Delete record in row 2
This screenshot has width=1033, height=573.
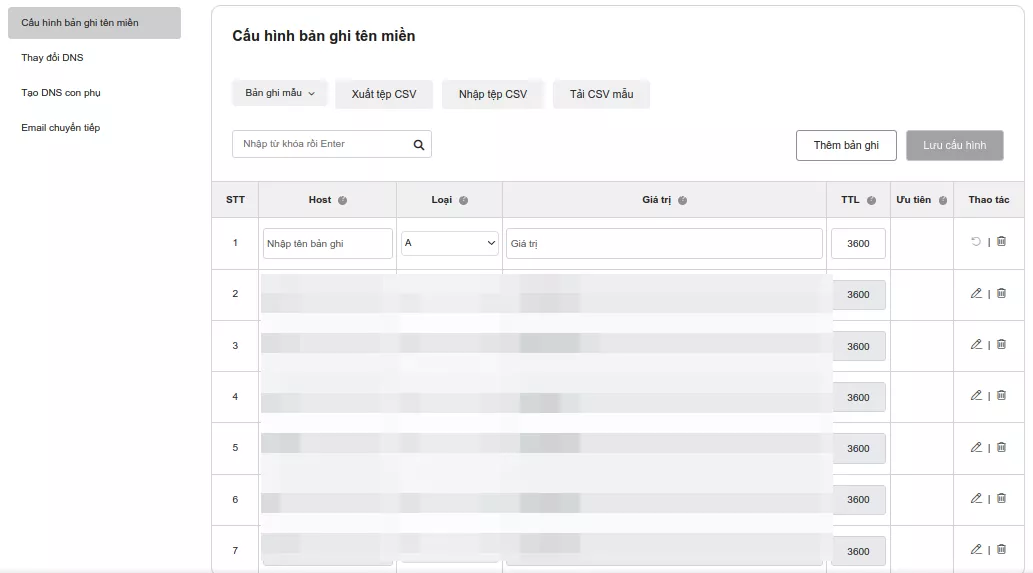point(1001,293)
